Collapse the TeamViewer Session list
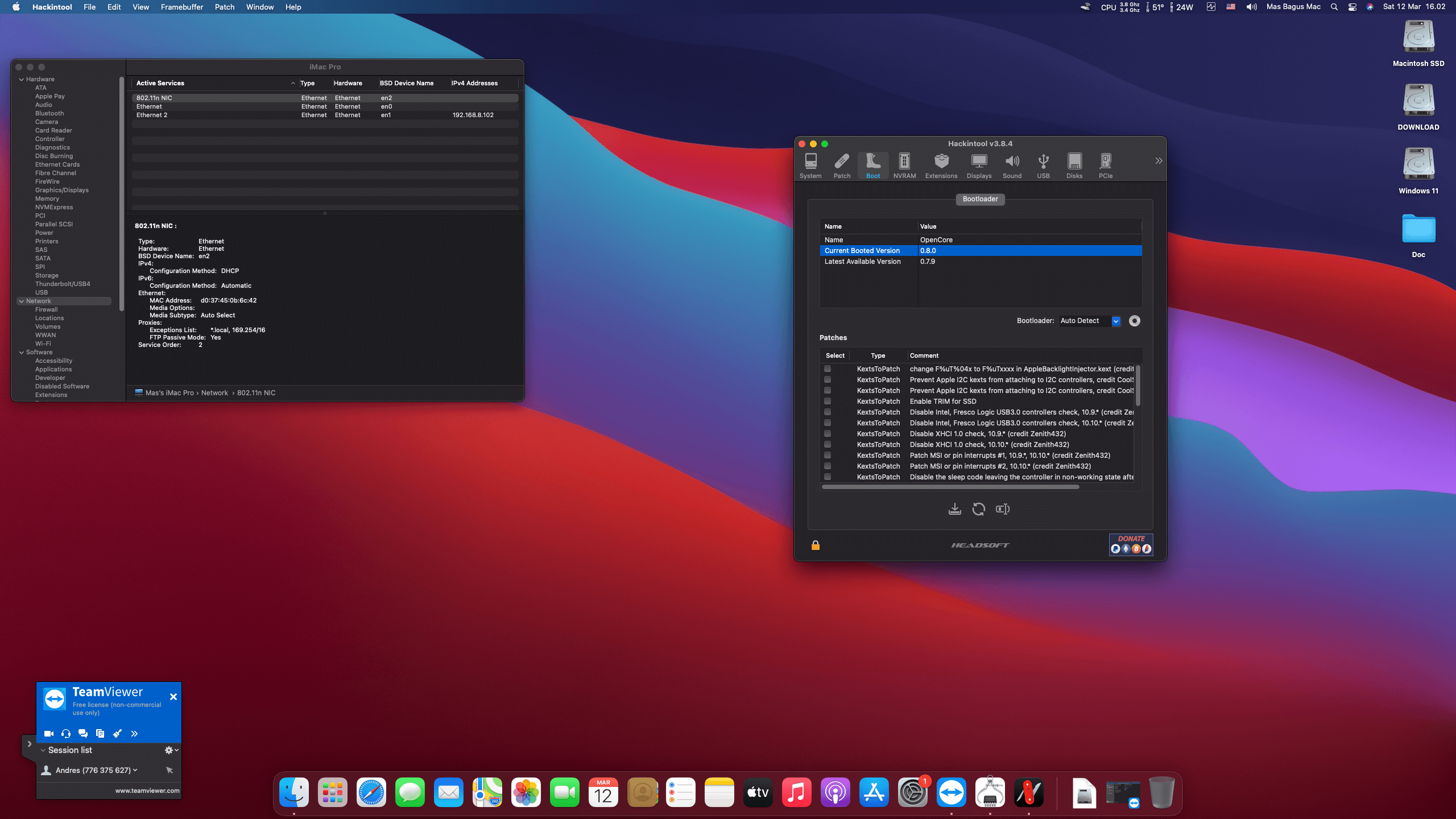This screenshot has height=819, width=1456. [x=43, y=750]
